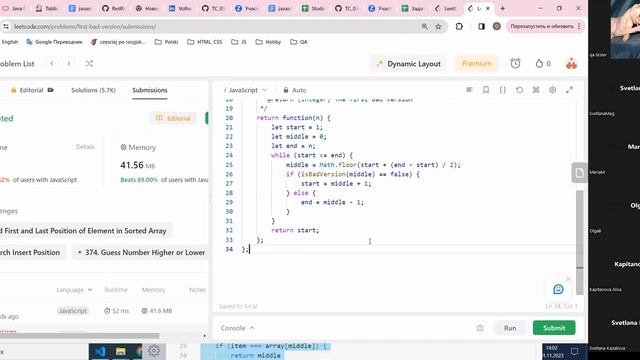Image resolution: width=640 pixels, height=360 pixels.
Task: Bookmark this page with the star icon
Action: (438, 27)
